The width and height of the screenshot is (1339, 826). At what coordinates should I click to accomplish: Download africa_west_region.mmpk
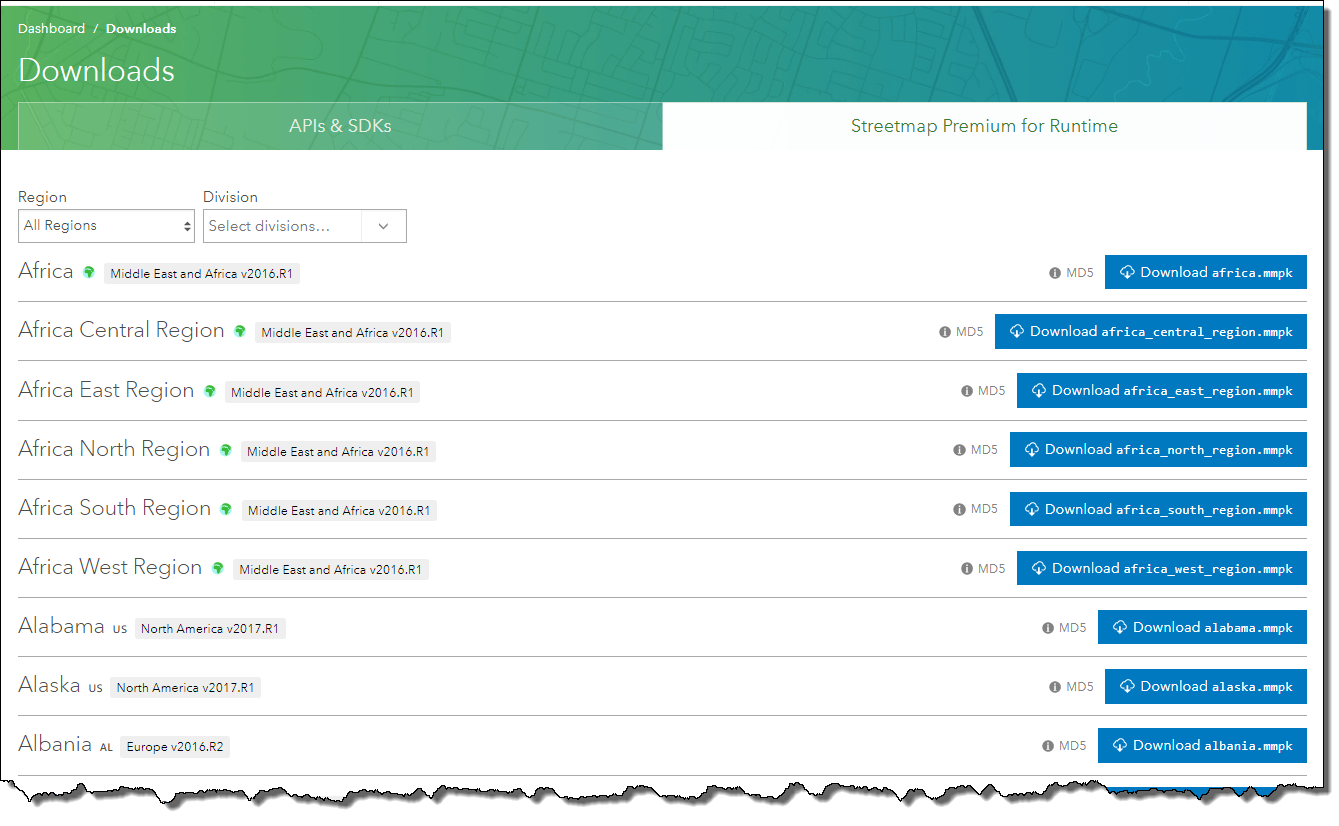point(1161,568)
